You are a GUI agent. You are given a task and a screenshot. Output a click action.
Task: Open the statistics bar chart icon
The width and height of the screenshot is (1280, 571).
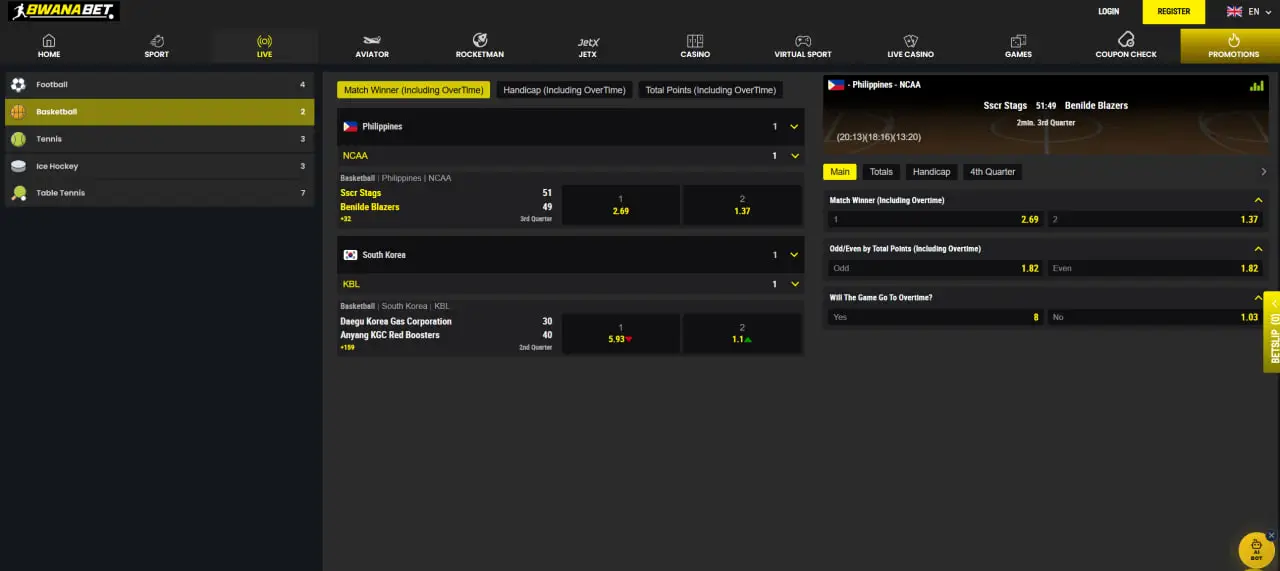(1256, 86)
